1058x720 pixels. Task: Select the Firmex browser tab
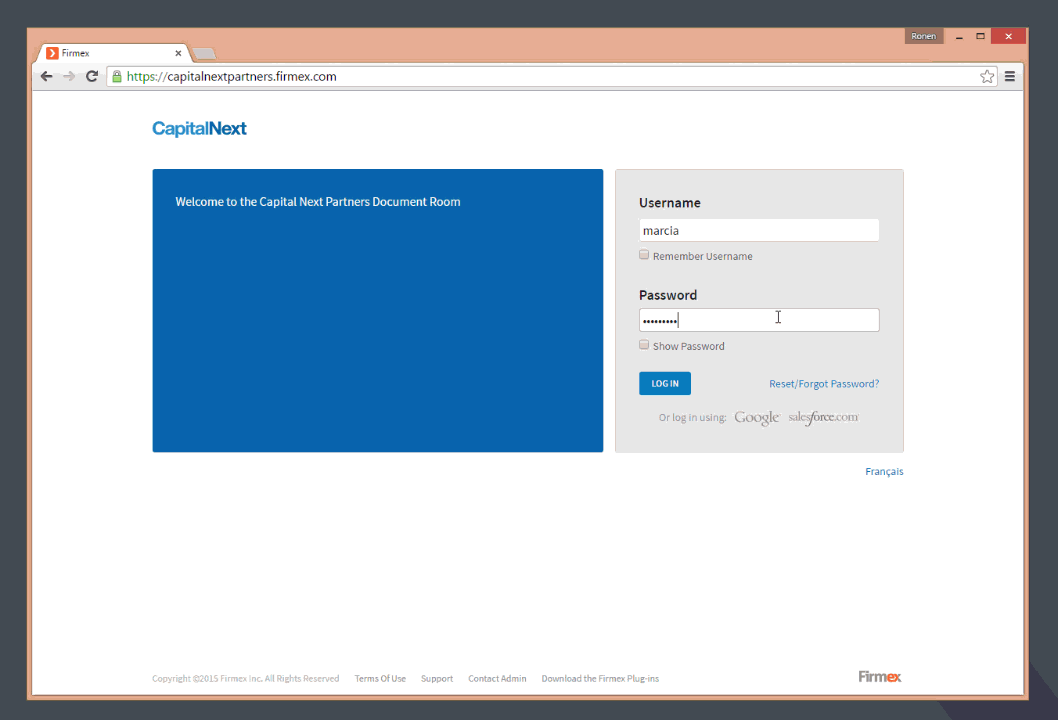coord(111,53)
